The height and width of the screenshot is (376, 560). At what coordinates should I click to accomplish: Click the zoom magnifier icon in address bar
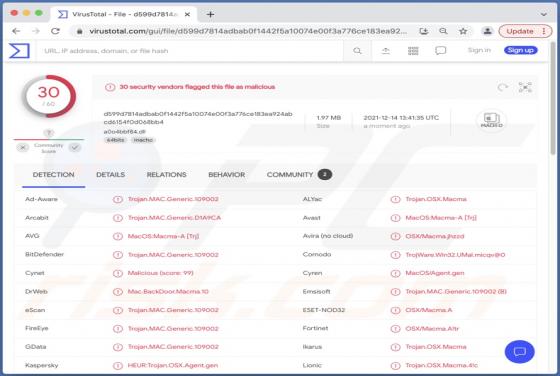point(443,31)
